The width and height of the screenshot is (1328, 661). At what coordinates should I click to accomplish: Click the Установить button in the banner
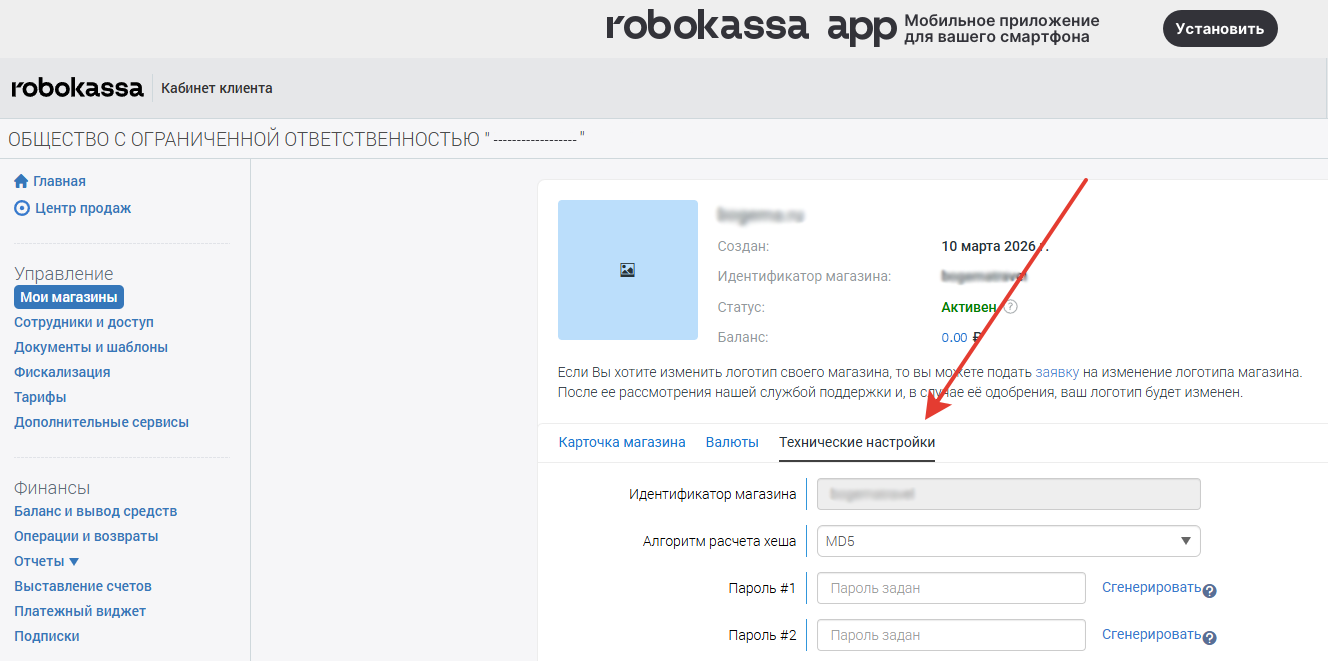click(1220, 29)
